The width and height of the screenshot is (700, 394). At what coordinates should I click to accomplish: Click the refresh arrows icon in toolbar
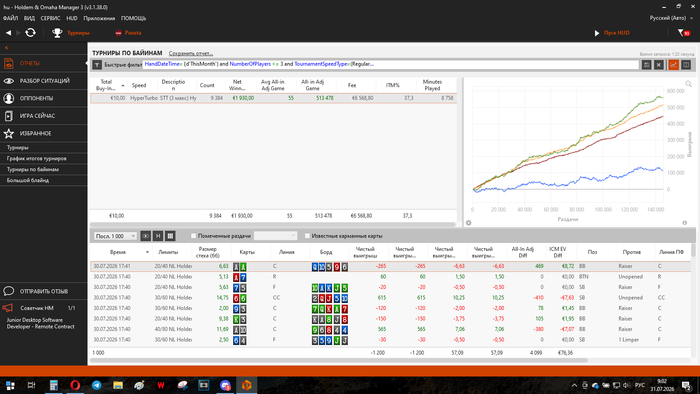(x=30, y=33)
